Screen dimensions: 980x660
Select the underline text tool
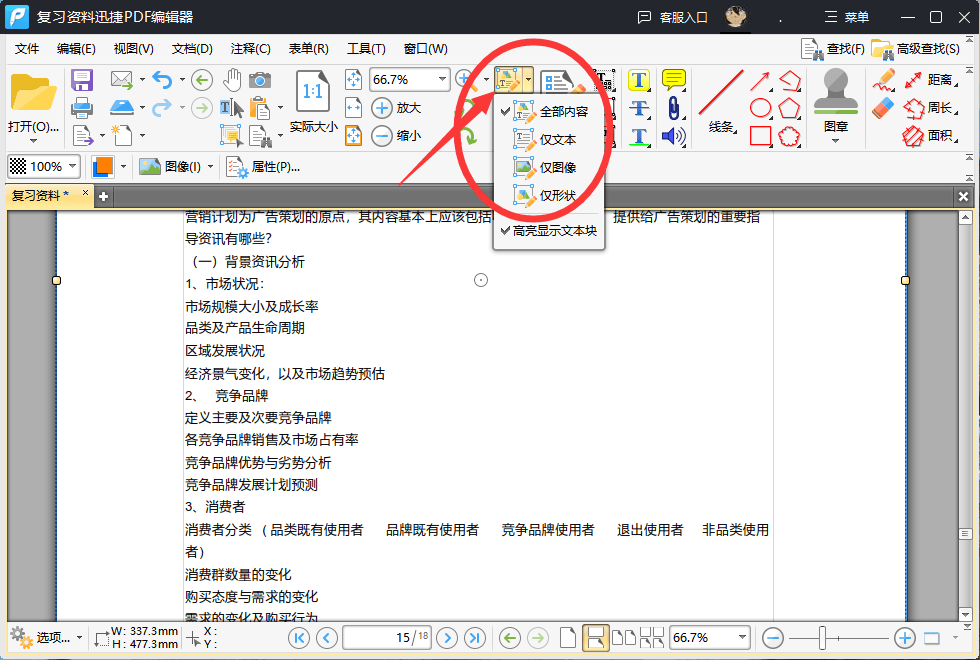[639, 136]
